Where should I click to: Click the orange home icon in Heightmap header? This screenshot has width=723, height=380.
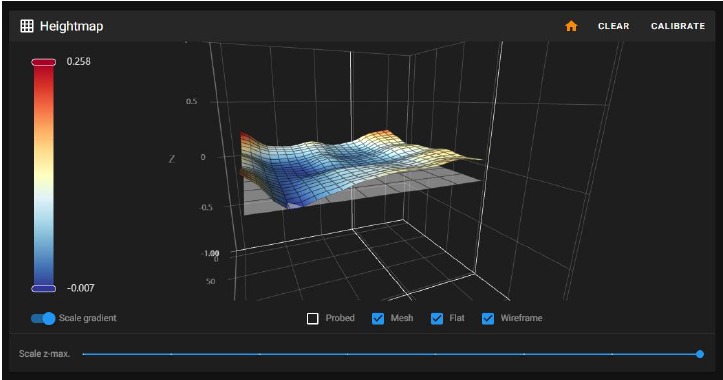pyautogui.click(x=571, y=26)
